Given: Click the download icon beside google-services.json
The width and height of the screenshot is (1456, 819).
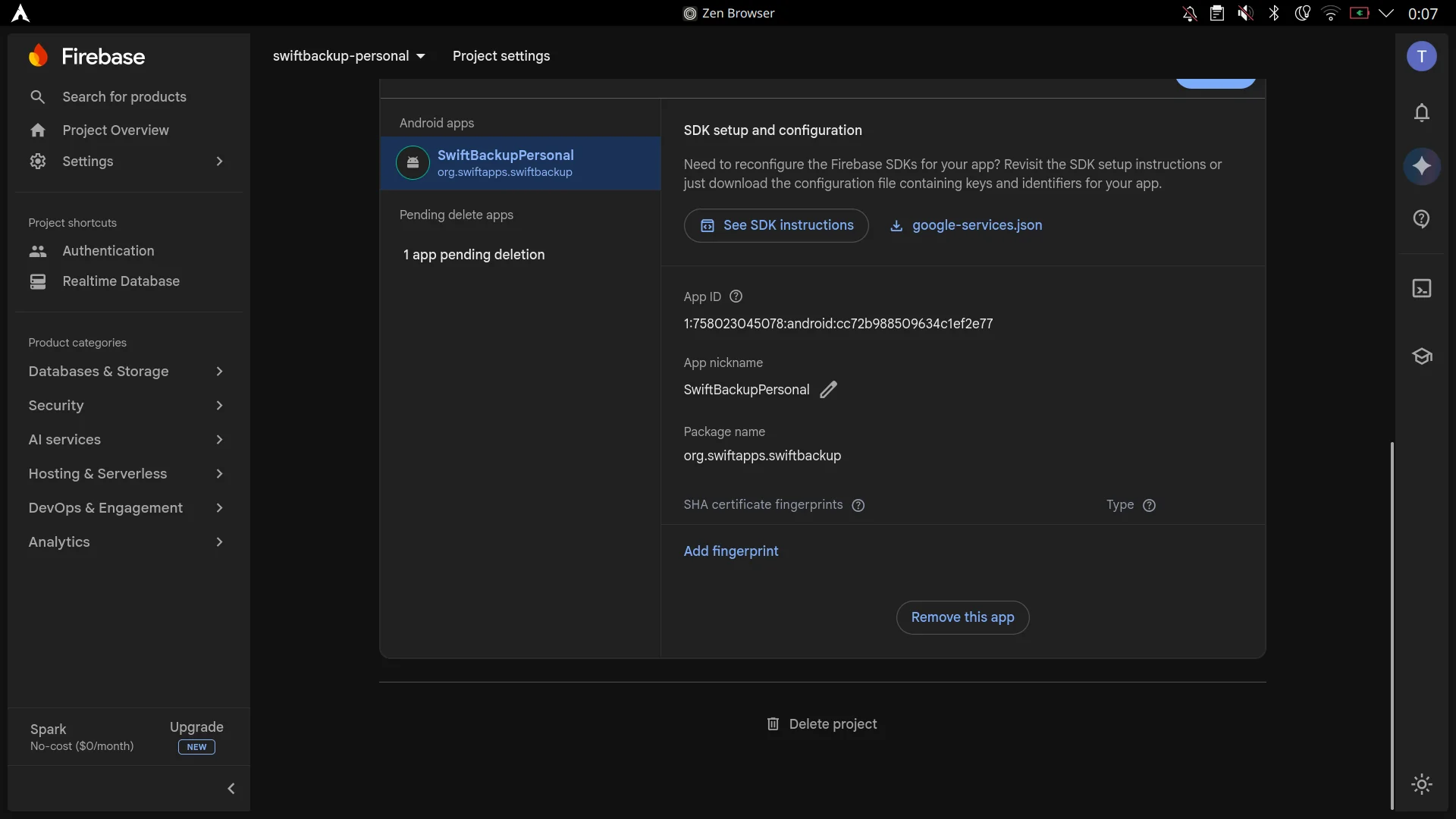Looking at the screenshot, I should pos(896,226).
